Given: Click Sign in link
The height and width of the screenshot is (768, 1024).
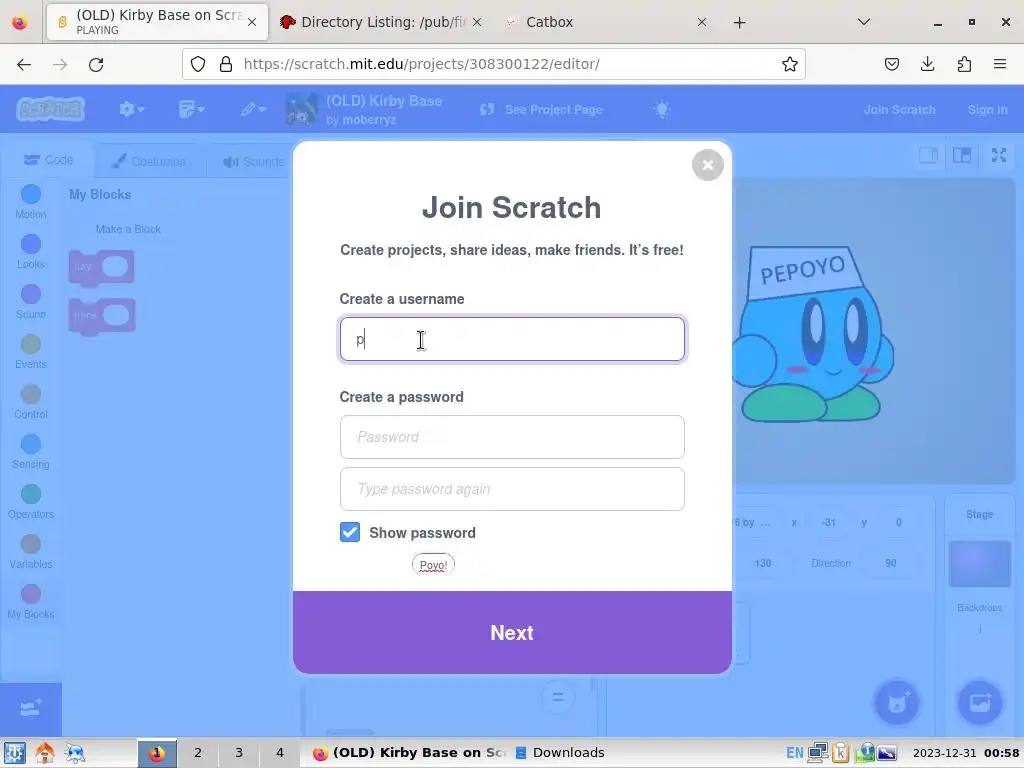Looking at the screenshot, I should point(987,110).
